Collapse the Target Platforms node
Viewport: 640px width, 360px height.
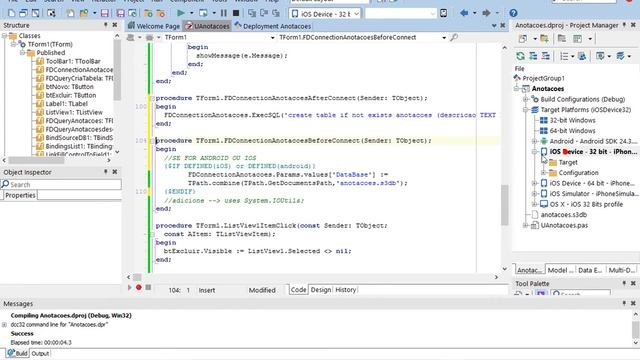526,110
